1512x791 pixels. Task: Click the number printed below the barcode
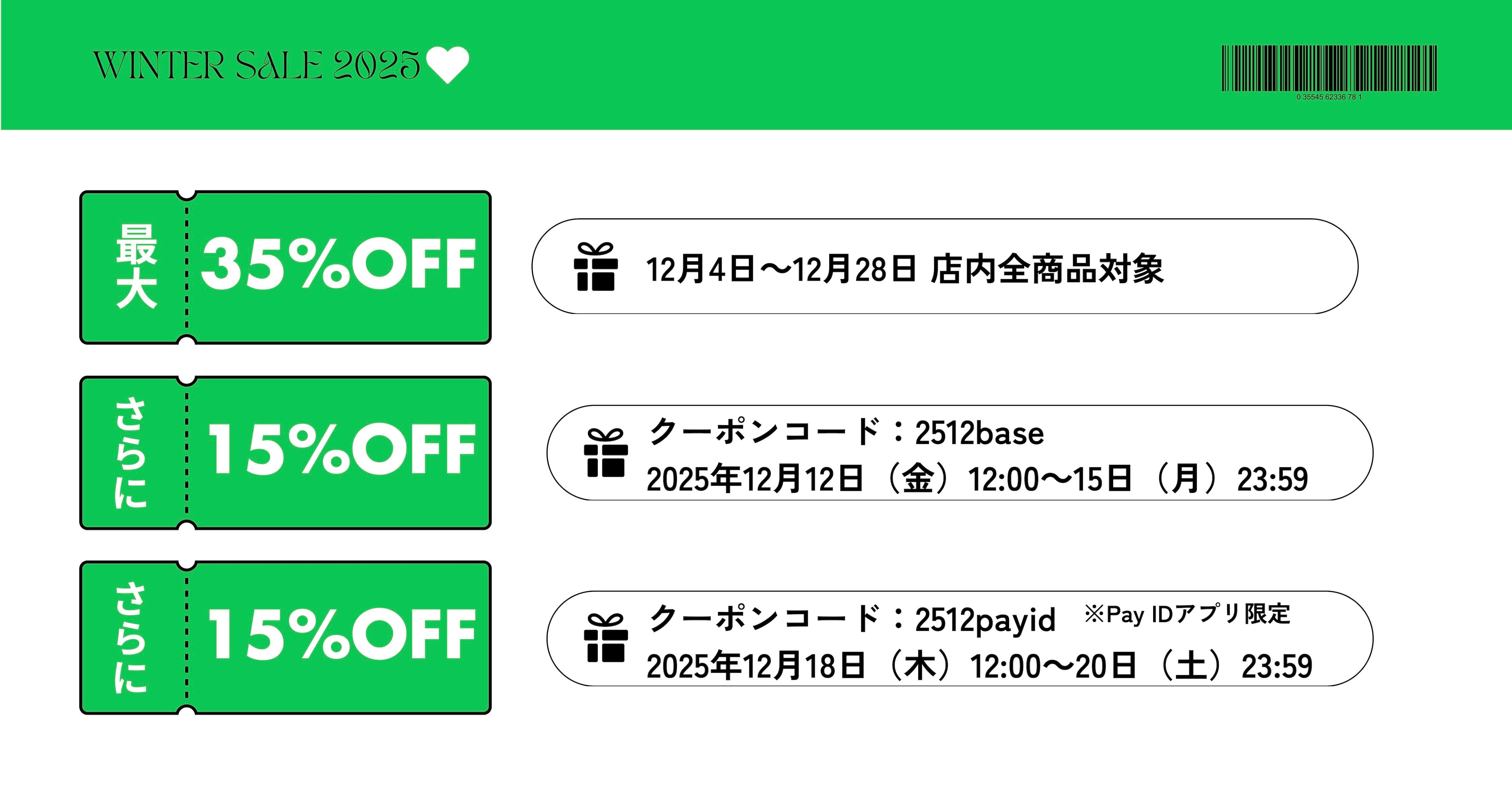pyautogui.click(x=1329, y=97)
